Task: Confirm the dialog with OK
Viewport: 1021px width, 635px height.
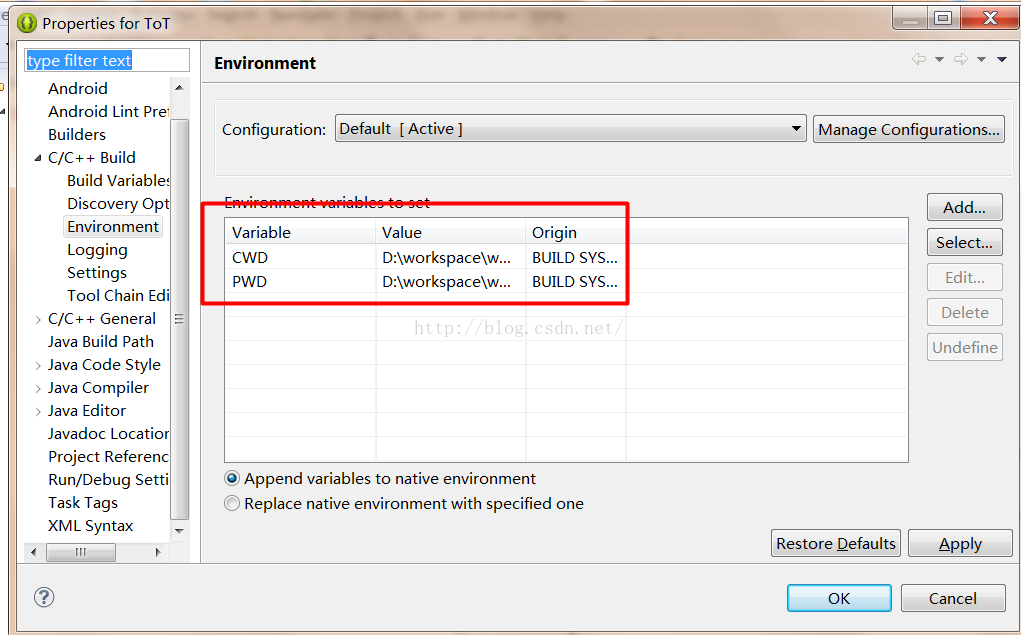Action: click(839, 598)
